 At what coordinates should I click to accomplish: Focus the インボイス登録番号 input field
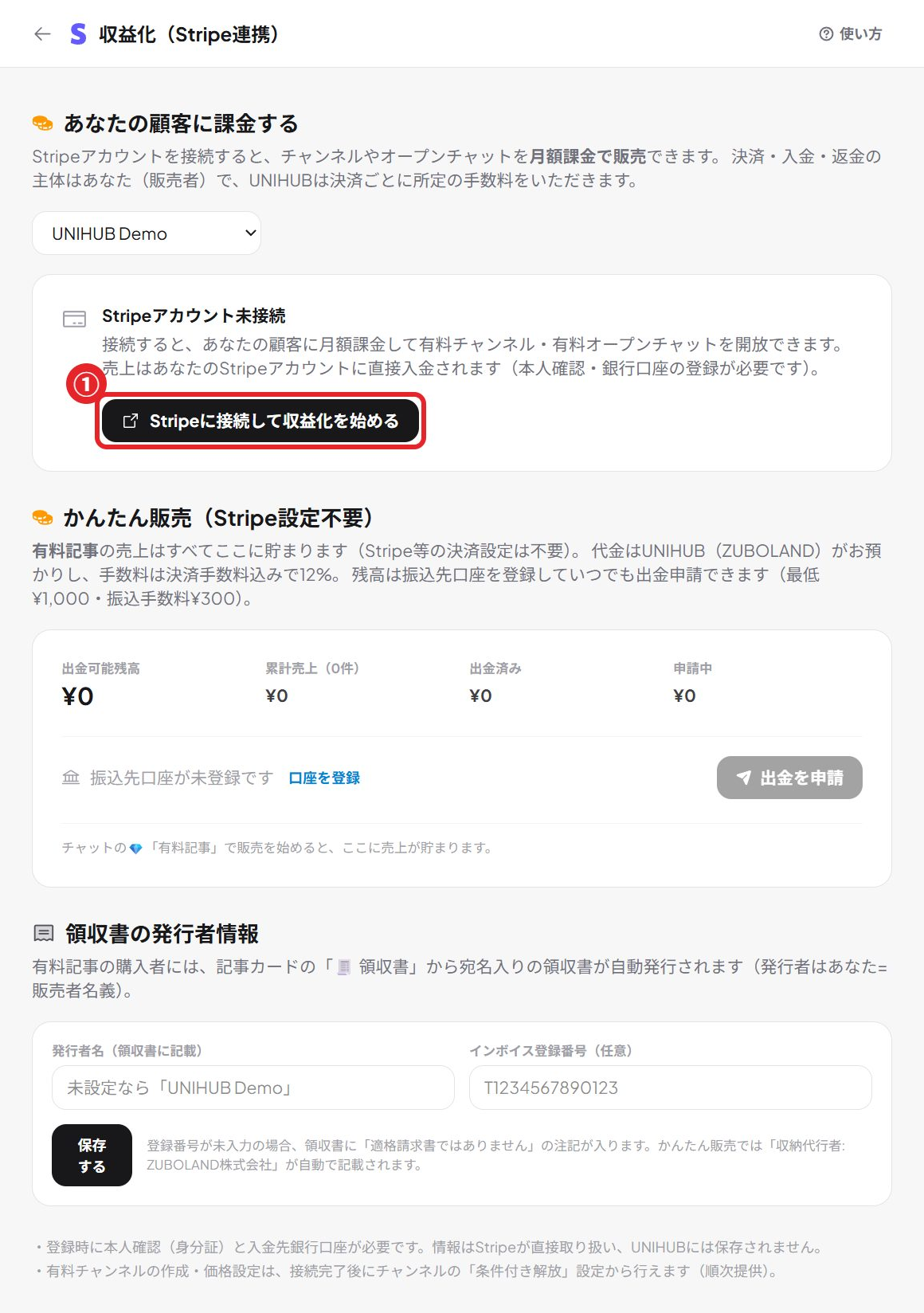[x=671, y=1088]
